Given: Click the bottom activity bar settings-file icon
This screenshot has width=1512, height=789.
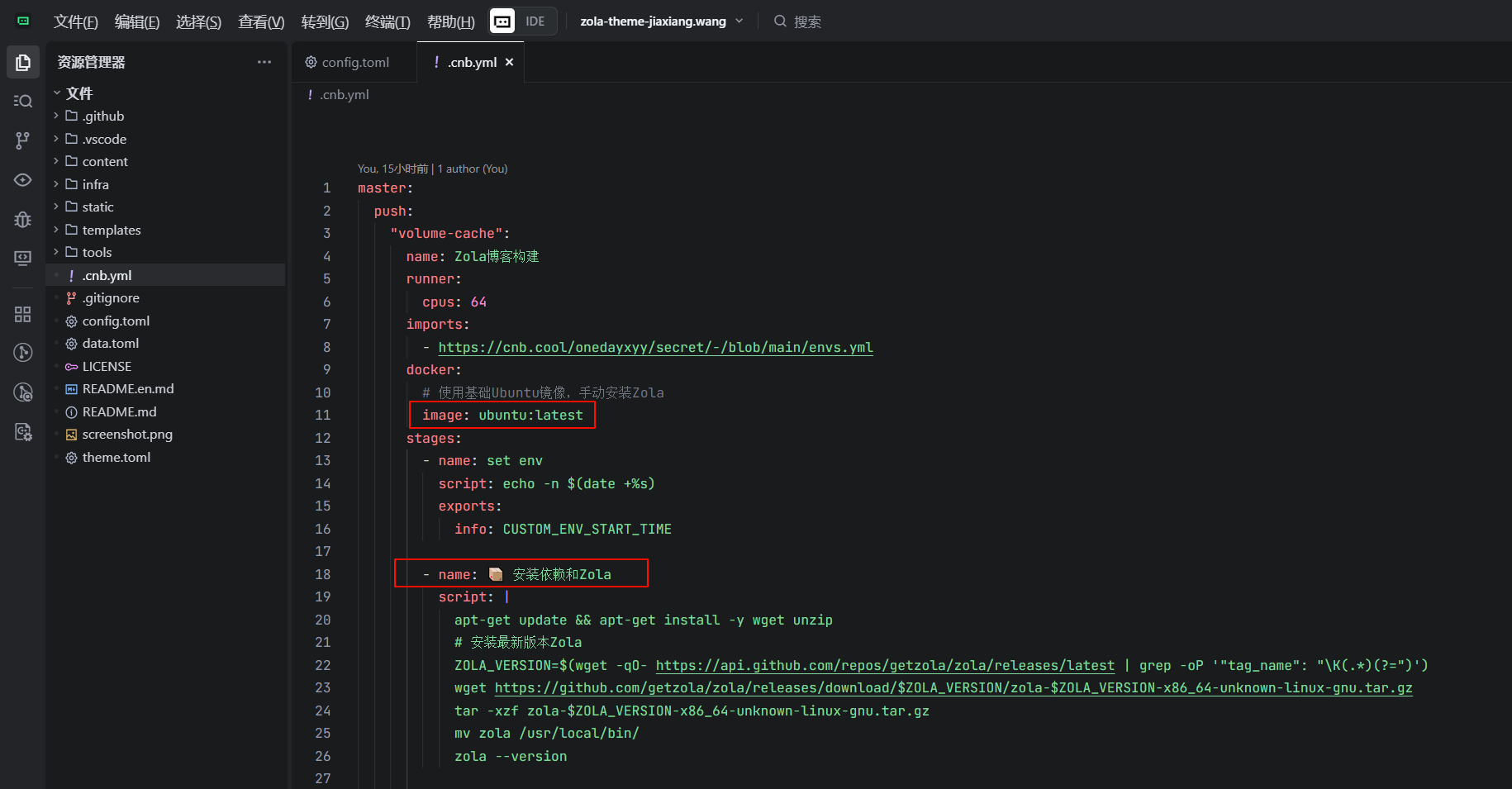Looking at the screenshot, I should [x=23, y=432].
